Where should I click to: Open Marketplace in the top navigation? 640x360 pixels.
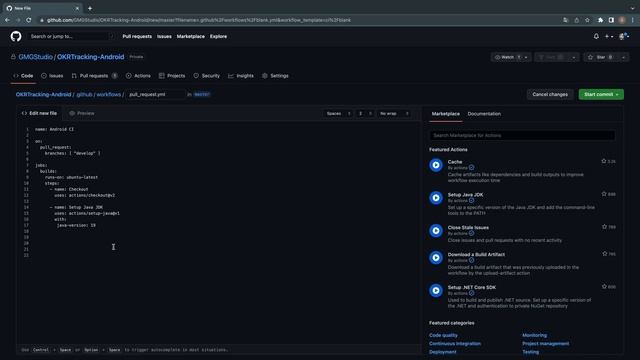click(191, 36)
